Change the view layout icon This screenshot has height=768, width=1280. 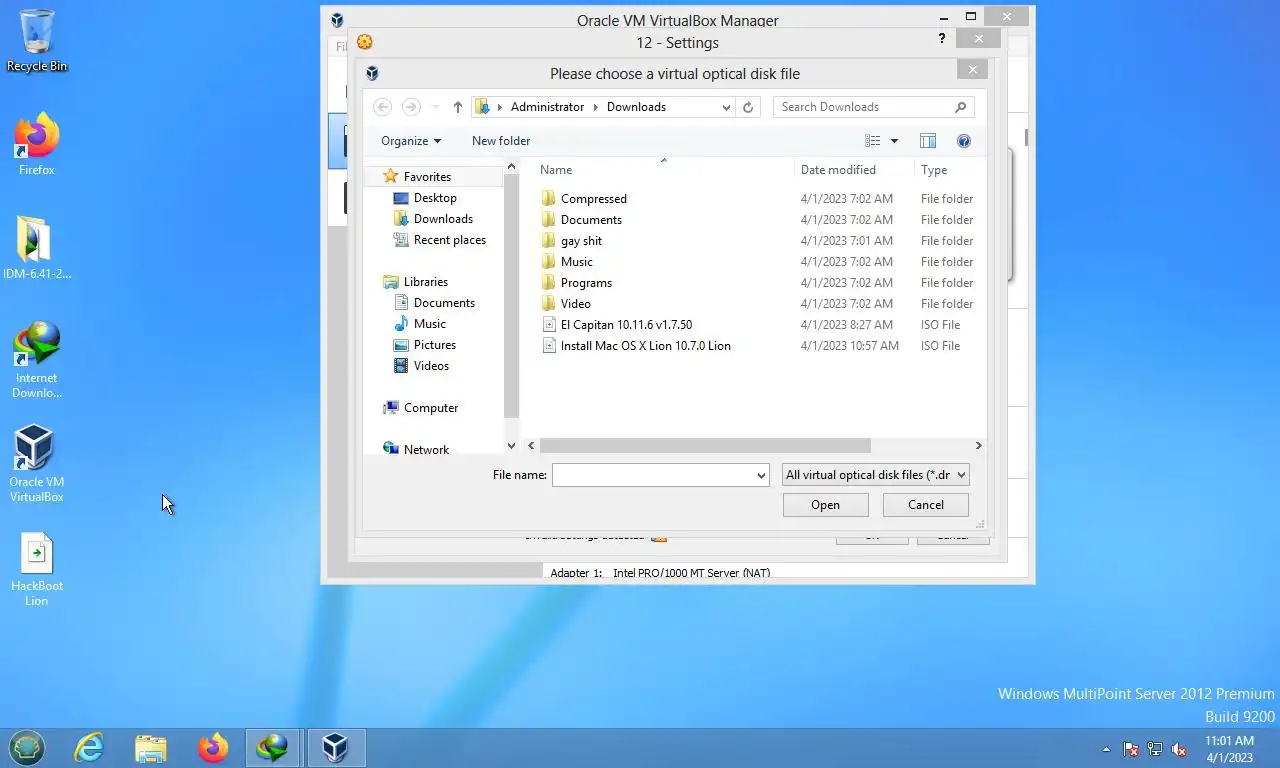tap(873, 141)
